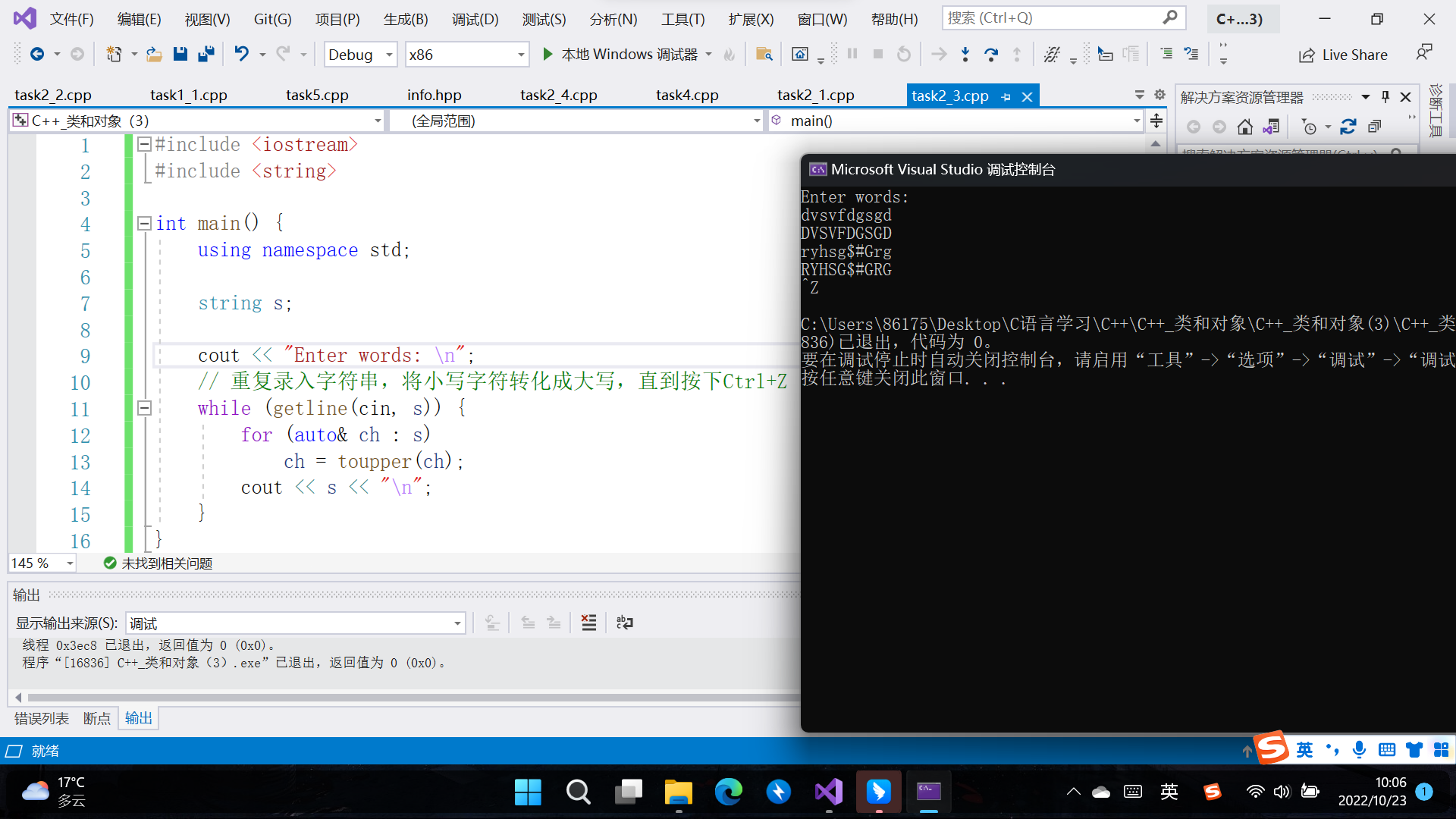Click the Step Over debug icon

pyautogui.click(x=990, y=54)
